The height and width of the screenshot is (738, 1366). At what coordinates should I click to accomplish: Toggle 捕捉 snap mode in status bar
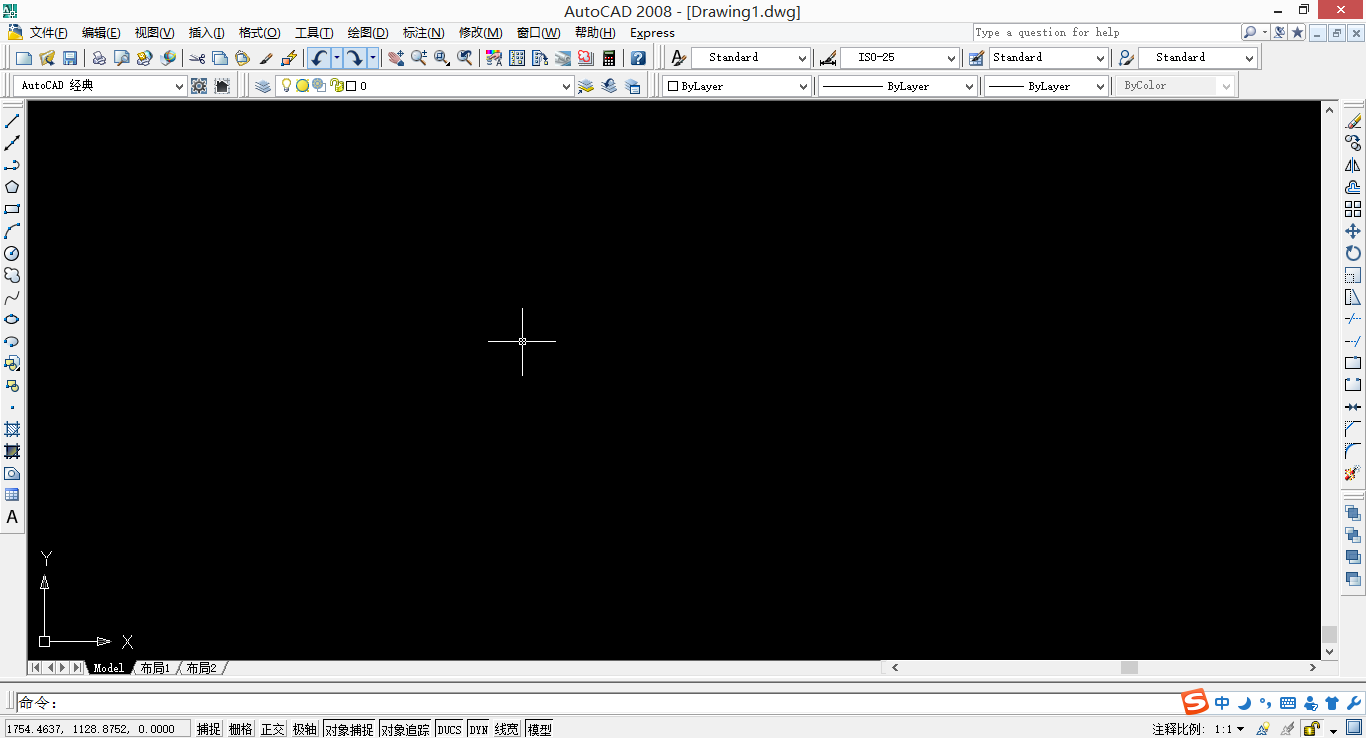[x=208, y=729]
